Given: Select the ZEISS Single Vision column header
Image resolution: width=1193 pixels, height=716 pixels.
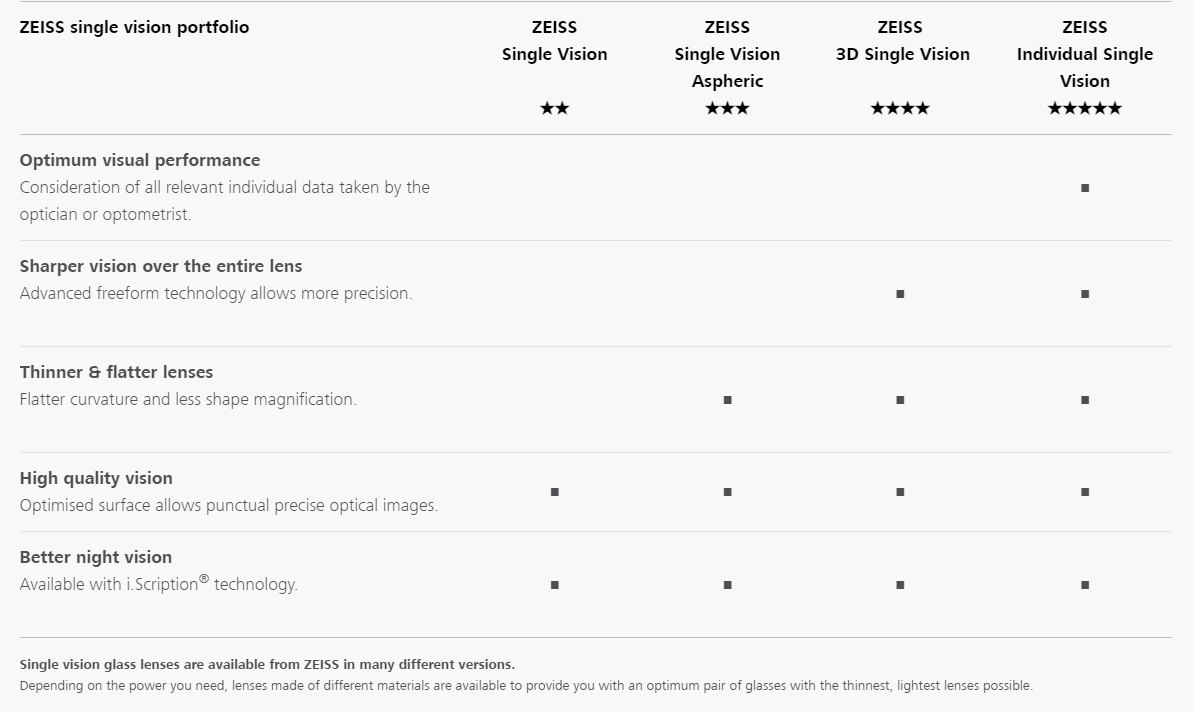Looking at the screenshot, I should pyautogui.click(x=554, y=41).
